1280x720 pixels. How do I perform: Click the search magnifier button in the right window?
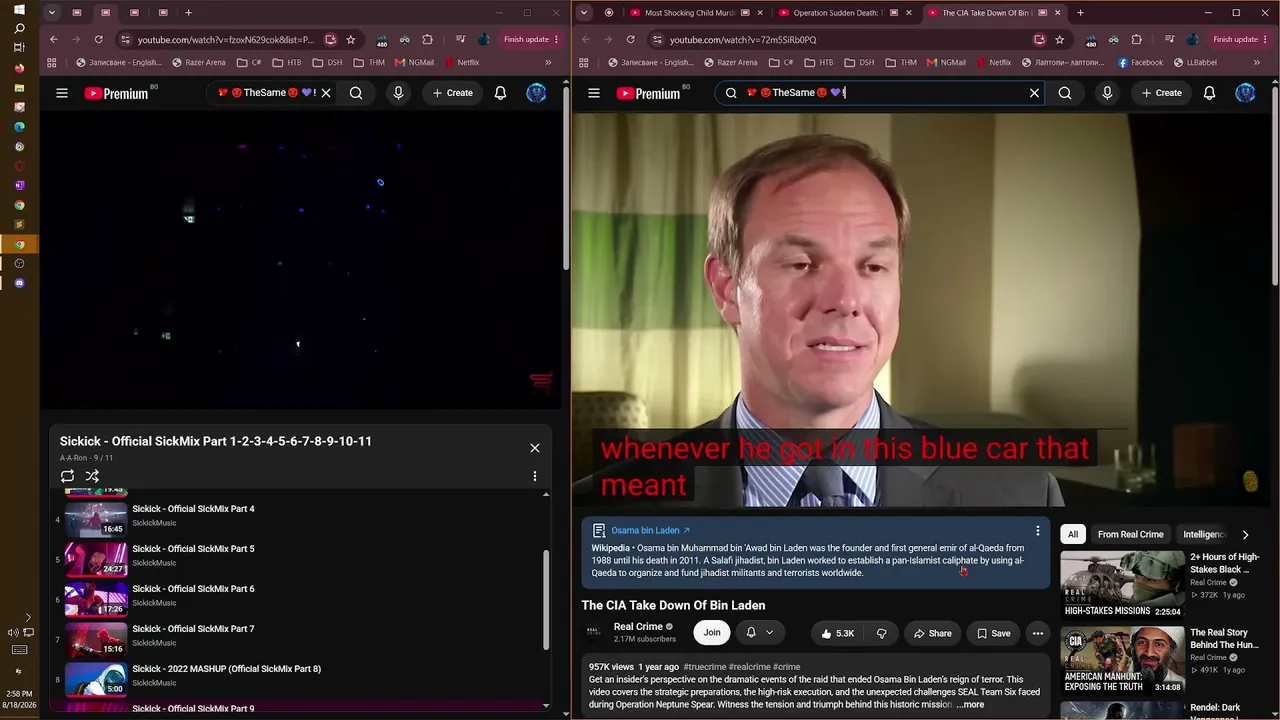tap(1065, 93)
